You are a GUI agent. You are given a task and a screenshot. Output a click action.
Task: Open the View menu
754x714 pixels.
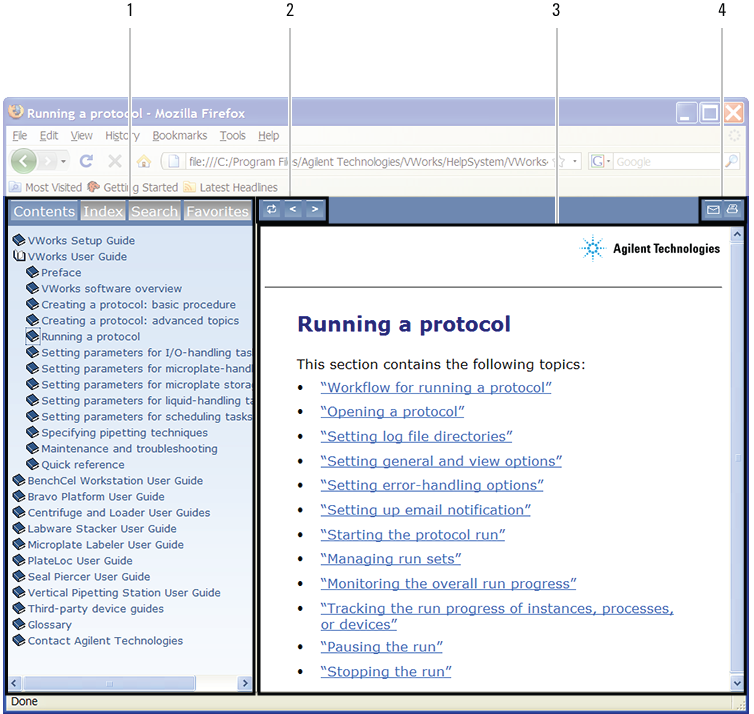(82, 136)
